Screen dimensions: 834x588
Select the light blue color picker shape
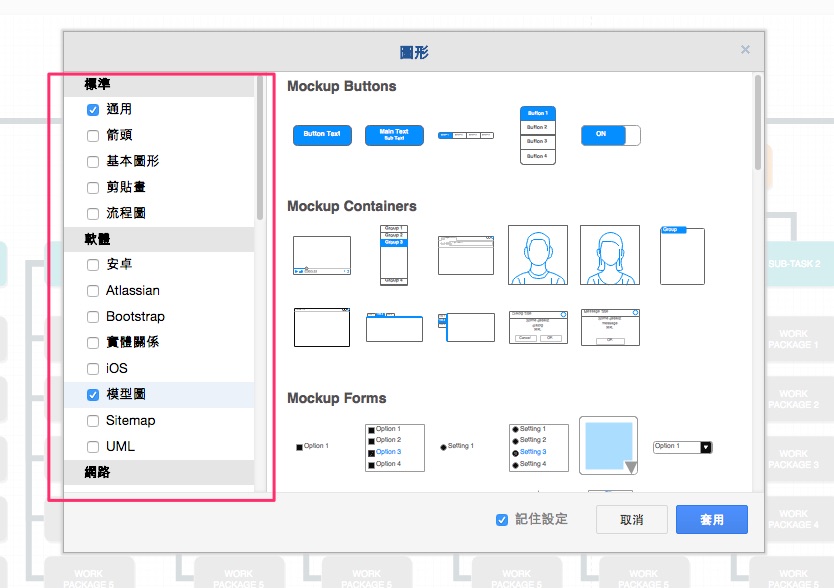[608, 445]
